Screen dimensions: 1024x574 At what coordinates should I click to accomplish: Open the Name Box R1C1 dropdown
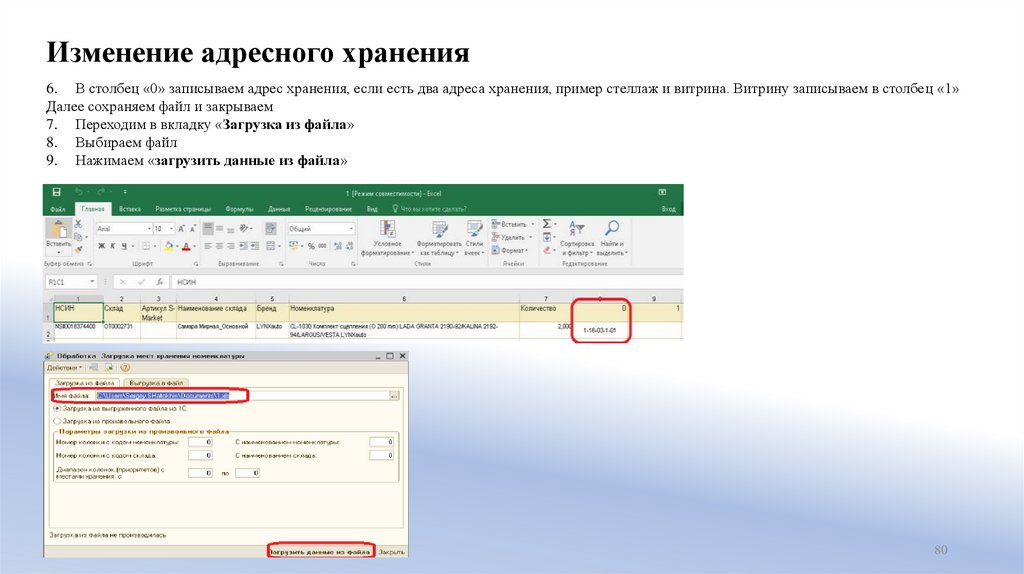(92, 281)
